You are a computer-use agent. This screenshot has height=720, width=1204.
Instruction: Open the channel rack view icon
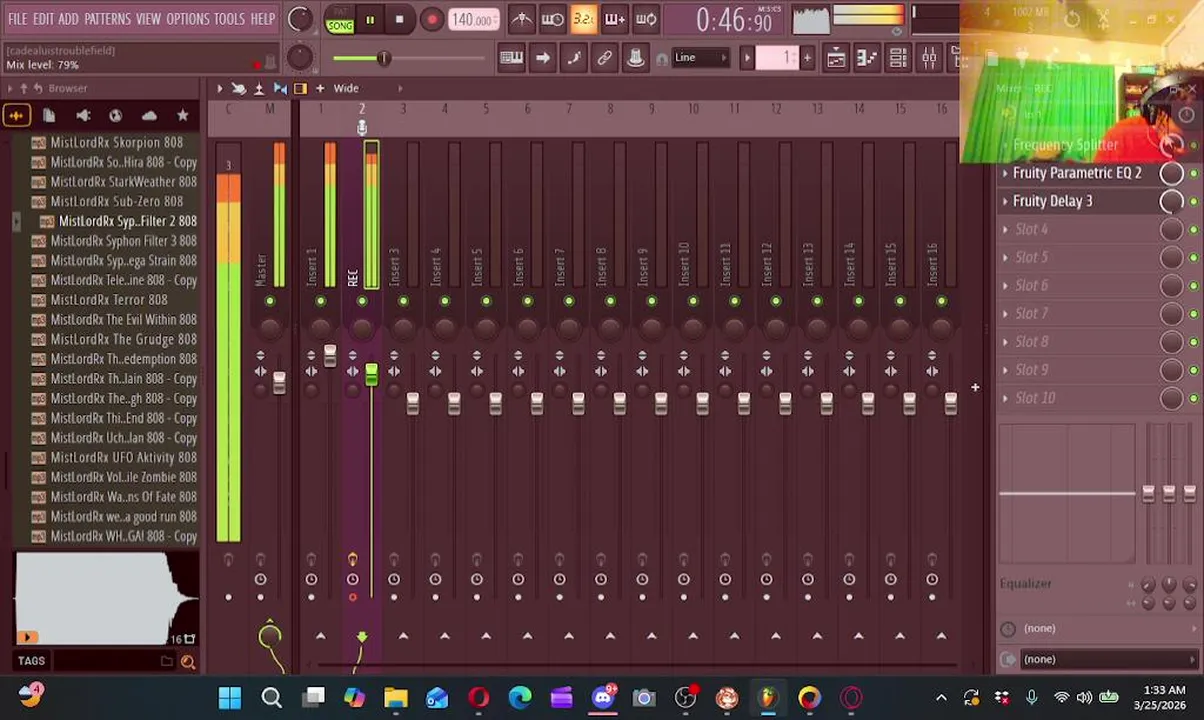(897, 58)
